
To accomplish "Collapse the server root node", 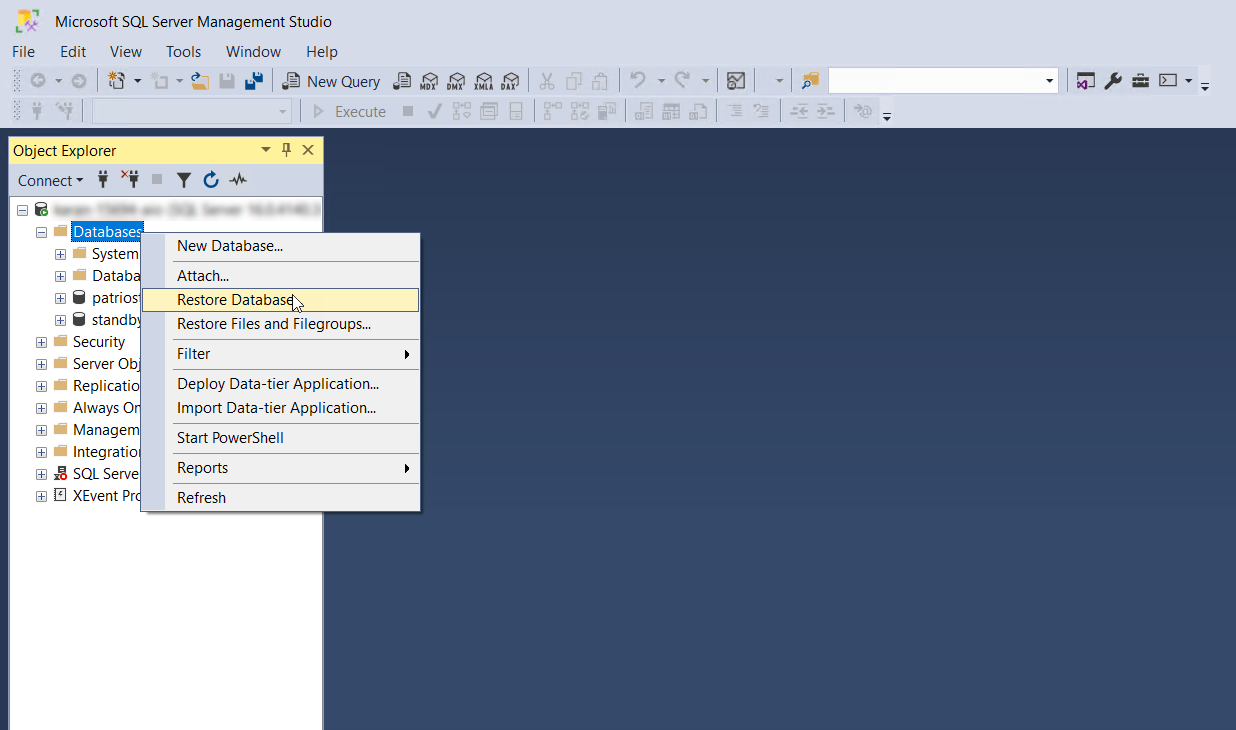I will 23,210.
